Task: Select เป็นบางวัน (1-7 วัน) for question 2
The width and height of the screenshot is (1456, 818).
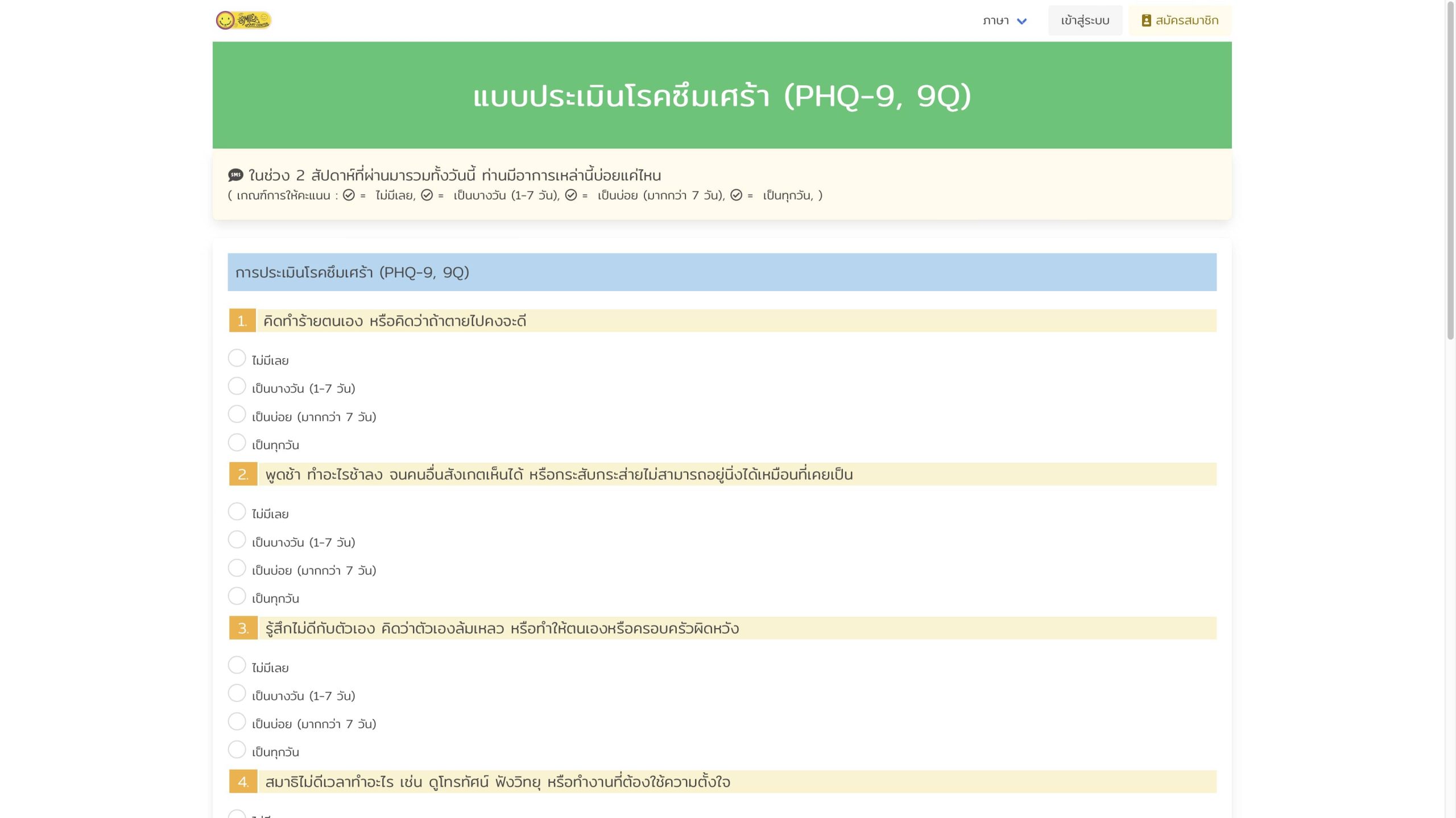Action: tap(237, 539)
